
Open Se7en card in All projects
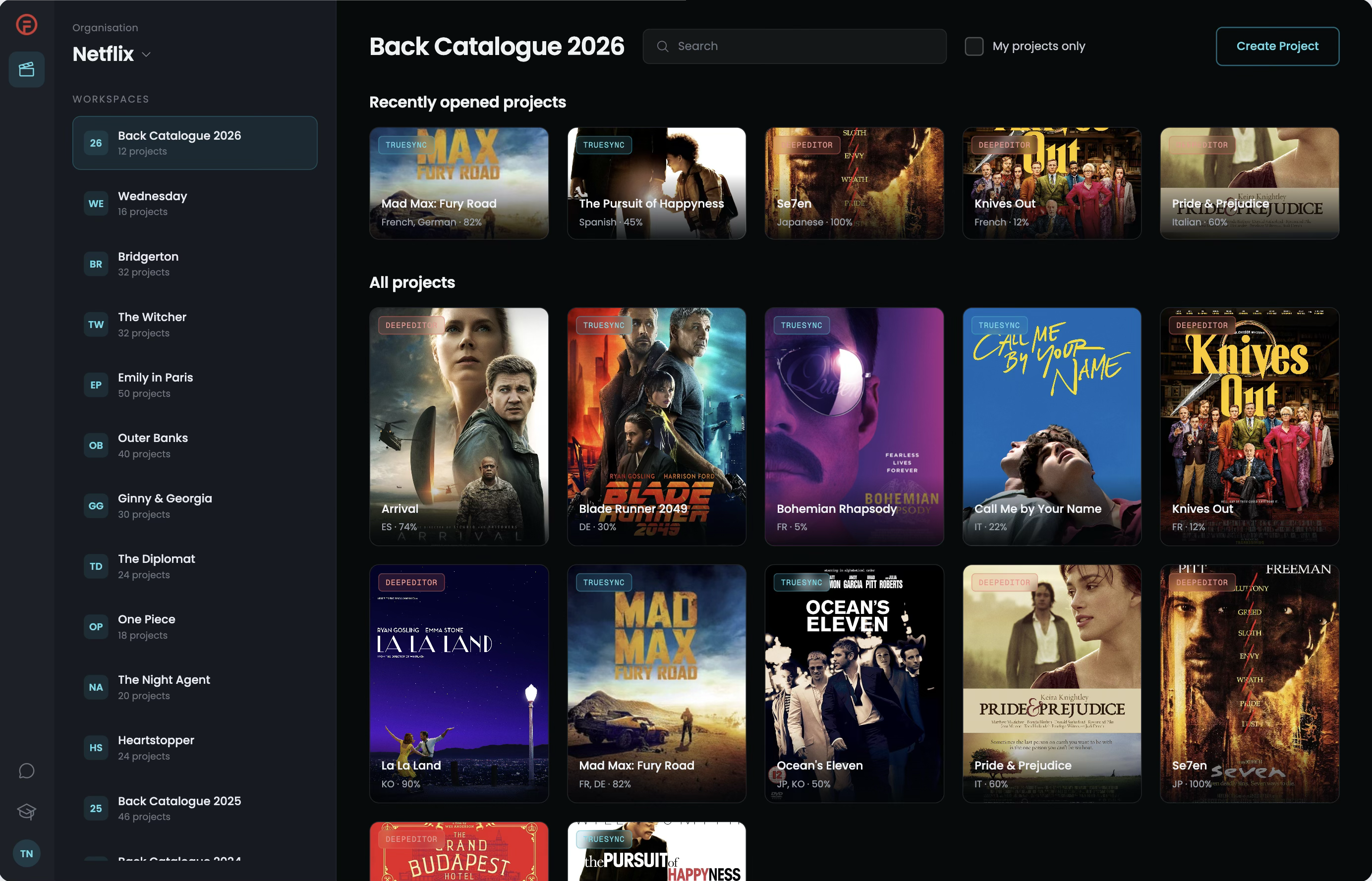1250,684
